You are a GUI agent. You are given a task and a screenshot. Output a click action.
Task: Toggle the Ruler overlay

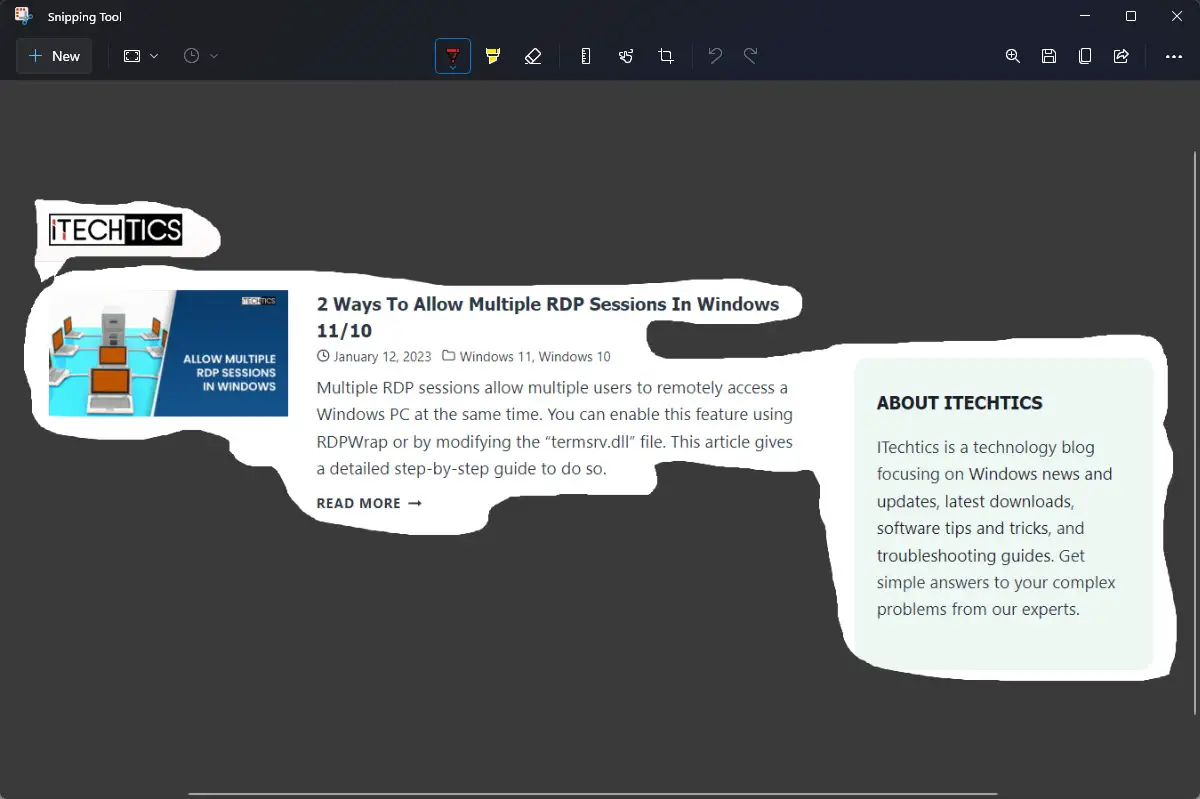coord(585,56)
